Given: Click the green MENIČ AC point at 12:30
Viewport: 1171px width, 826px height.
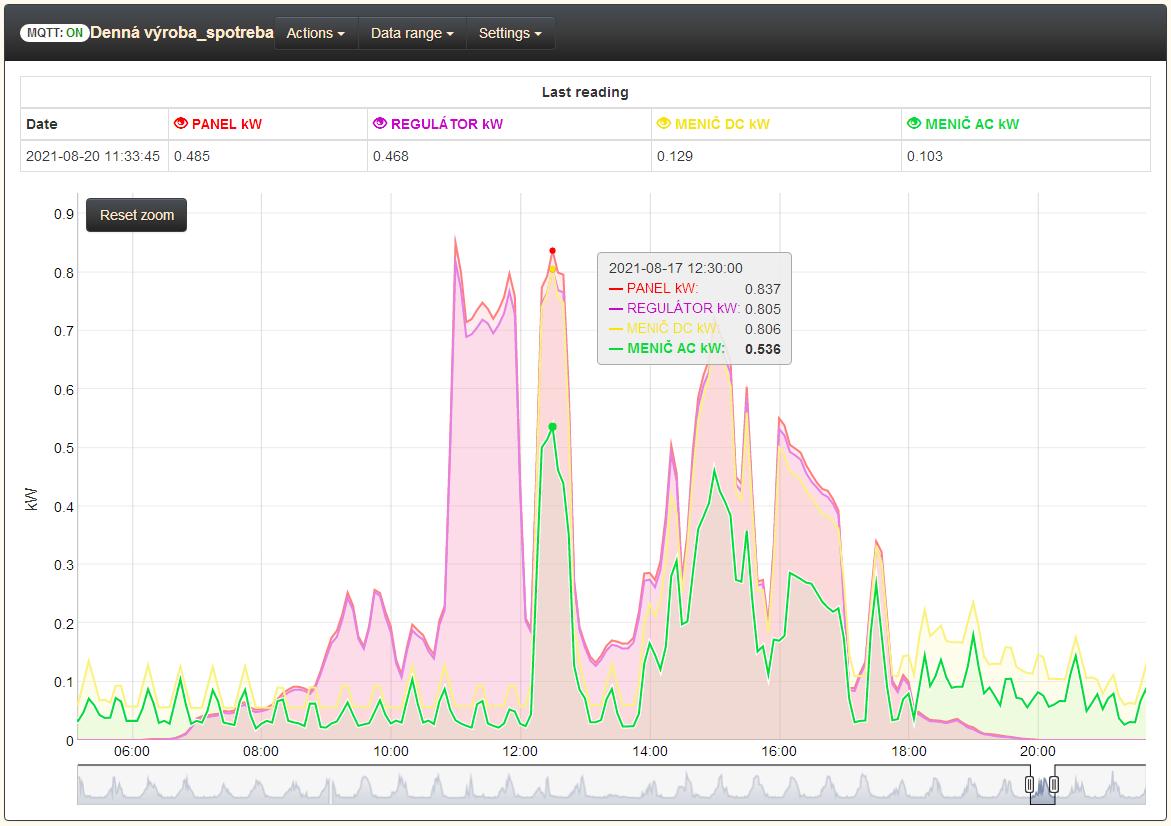Looking at the screenshot, I should (552, 427).
